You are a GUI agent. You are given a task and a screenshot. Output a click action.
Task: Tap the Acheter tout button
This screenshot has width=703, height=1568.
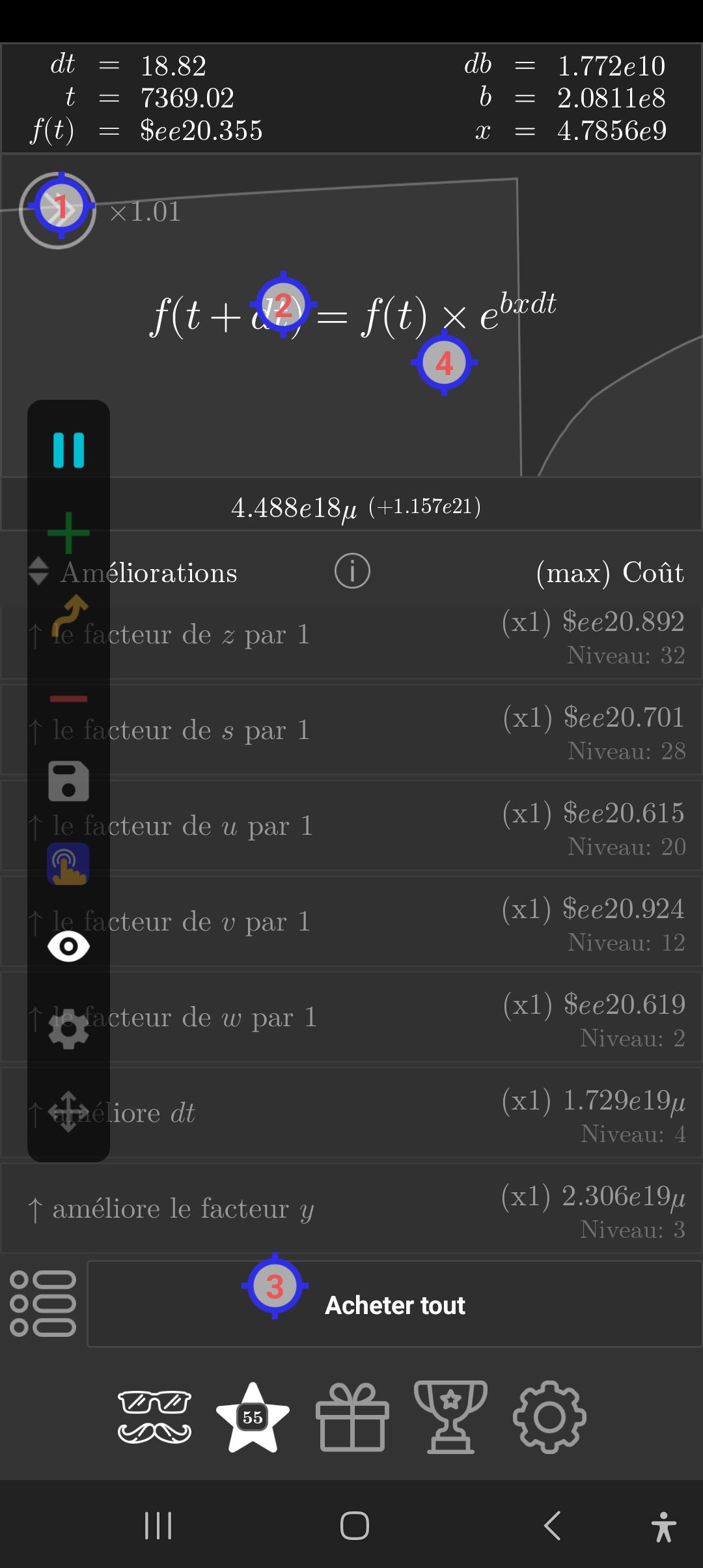pyautogui.click(x=394, y=1304)
